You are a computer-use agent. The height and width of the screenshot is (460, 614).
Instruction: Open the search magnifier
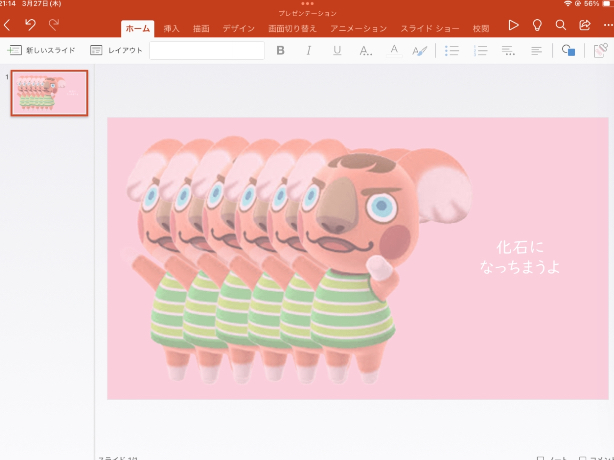561,25
